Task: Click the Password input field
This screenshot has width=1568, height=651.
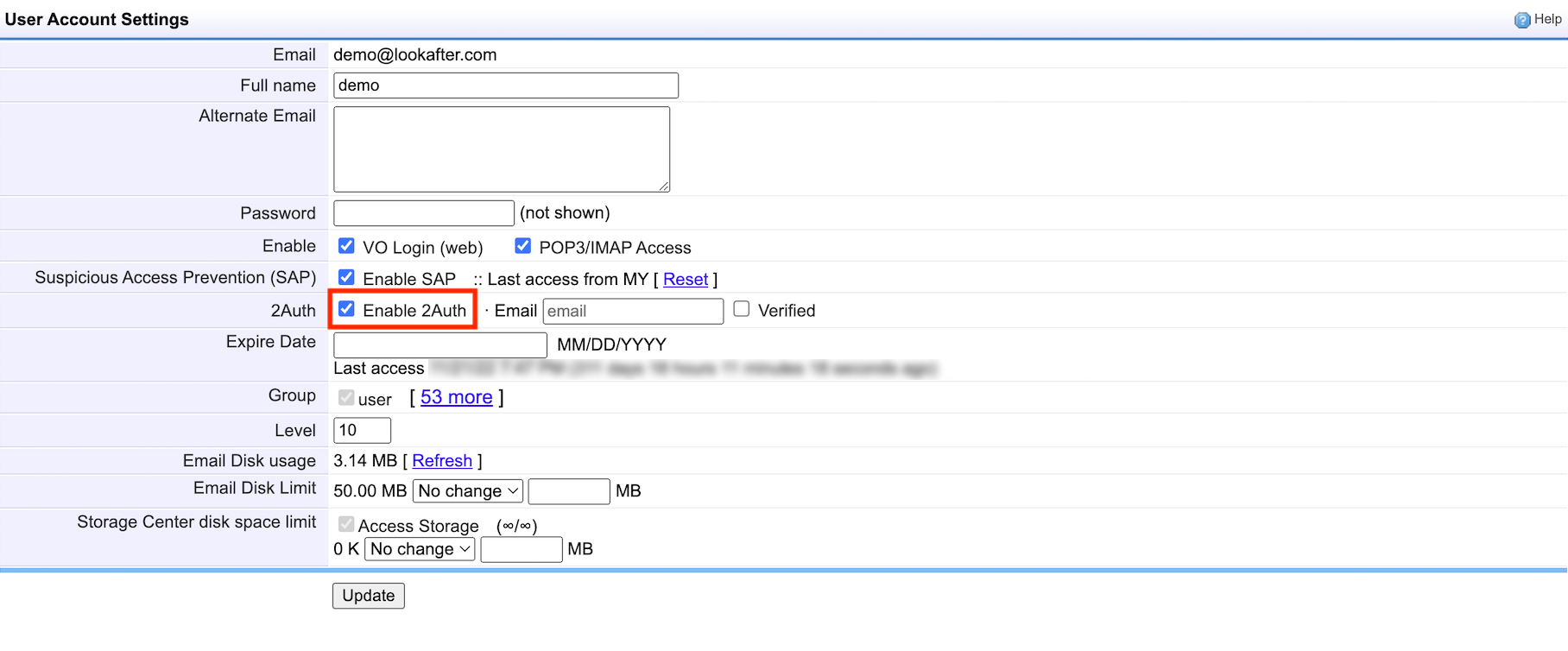Action: (x=423, y=213)
